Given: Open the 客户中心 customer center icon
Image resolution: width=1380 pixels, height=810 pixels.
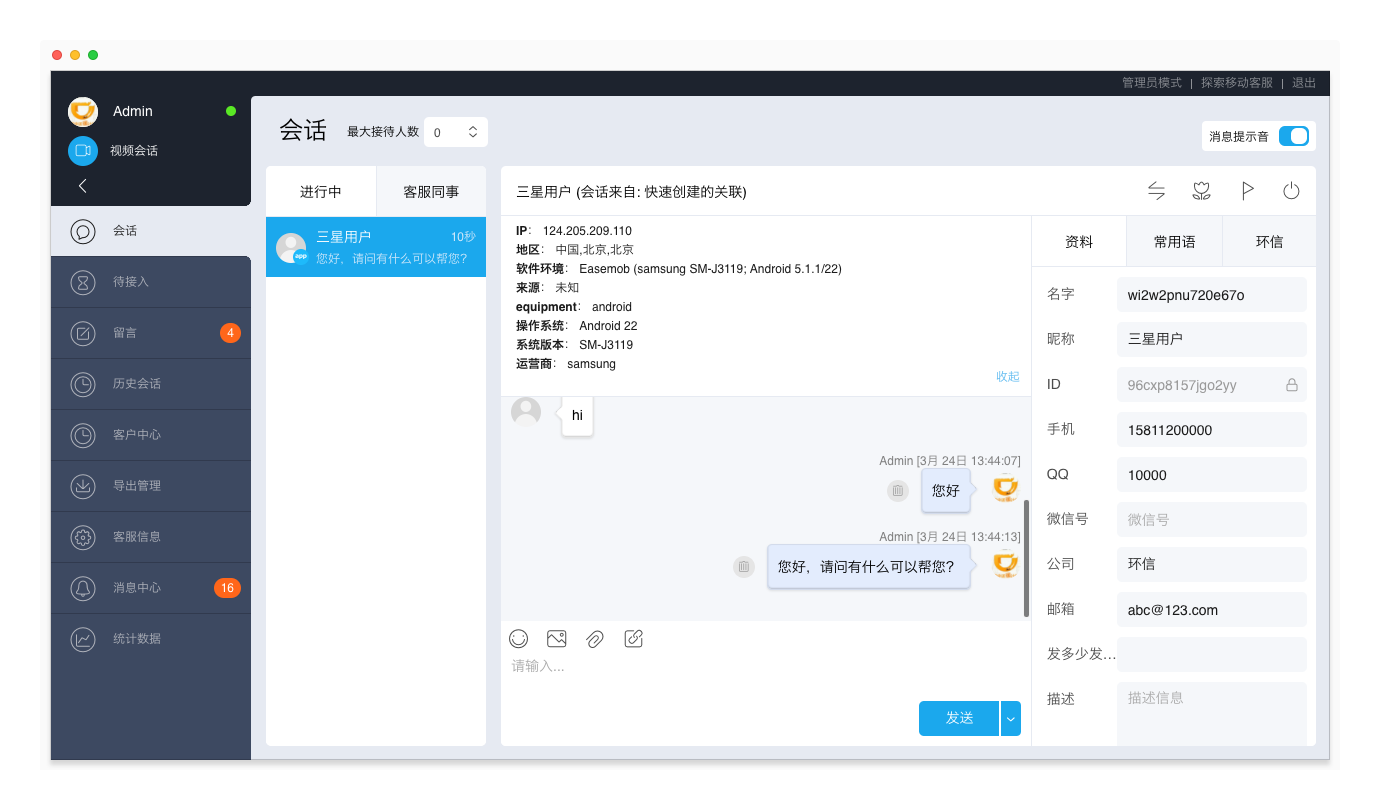Looking at the screenshot, I should tap(83, 435).
